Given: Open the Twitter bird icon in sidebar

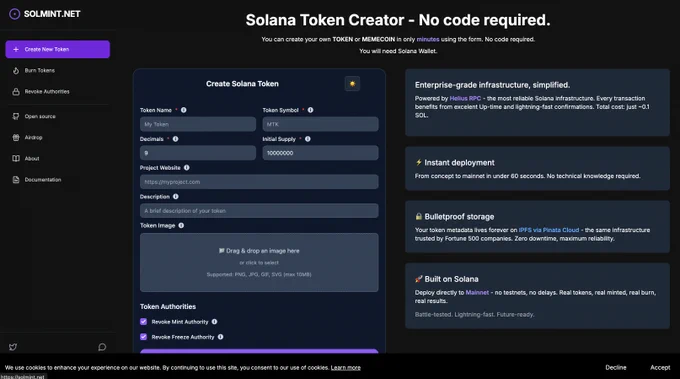Looking at the screenshot, I should coord(13,347).
